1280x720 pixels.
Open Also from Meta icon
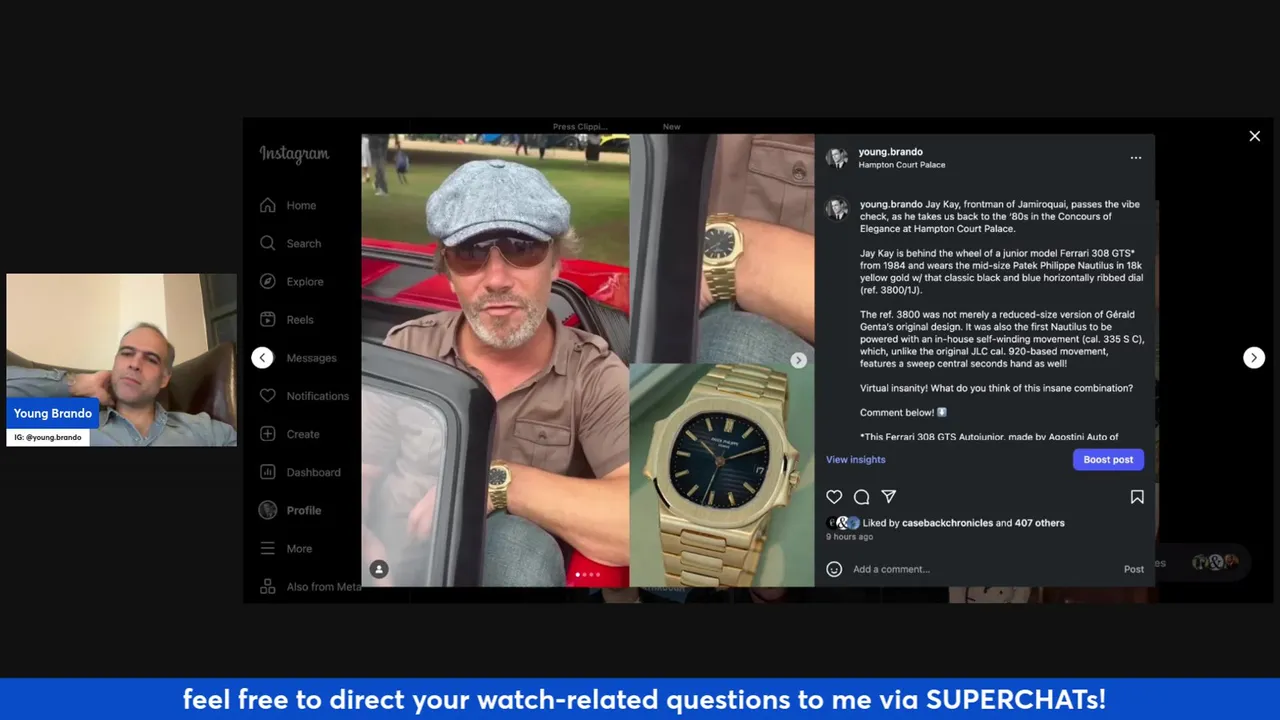tap(268, 586)
